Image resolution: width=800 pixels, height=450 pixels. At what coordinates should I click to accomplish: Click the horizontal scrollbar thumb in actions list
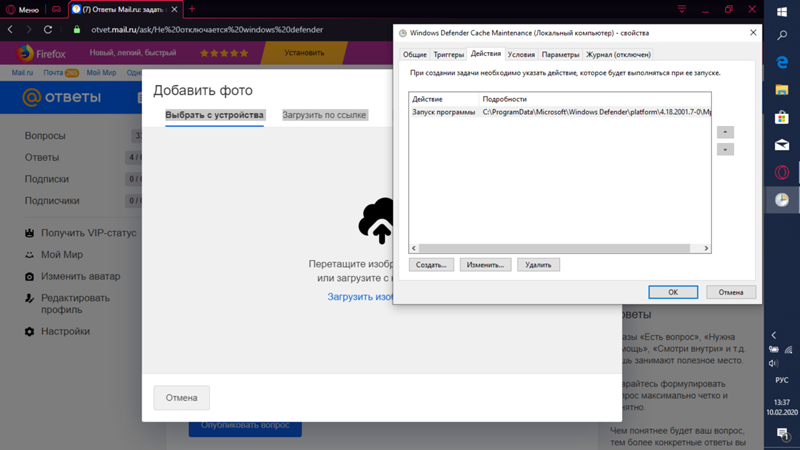(x=555, y=248)
